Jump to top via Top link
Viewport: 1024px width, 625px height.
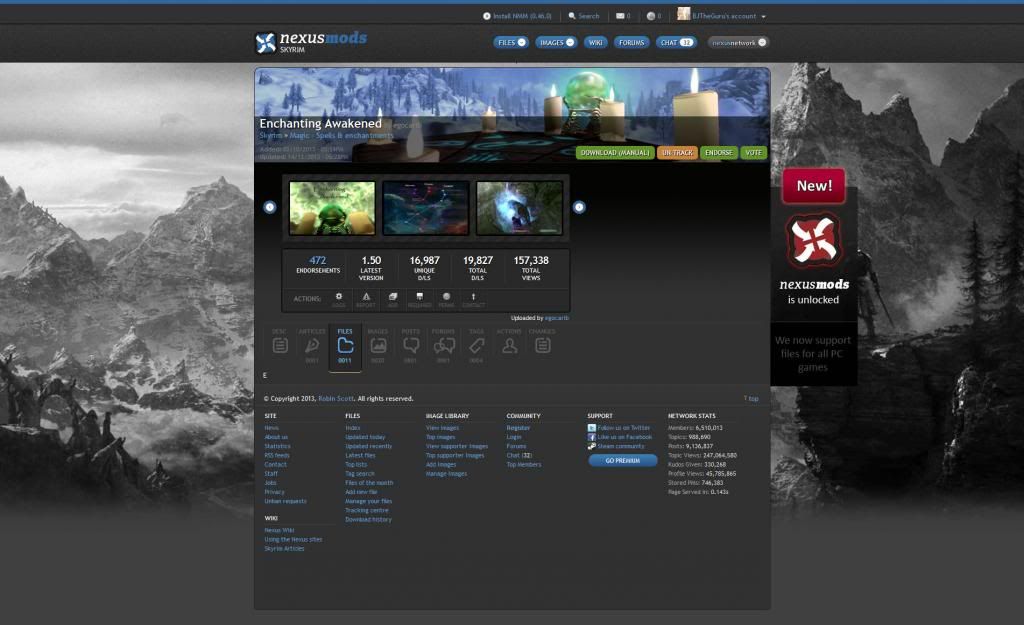751,398
